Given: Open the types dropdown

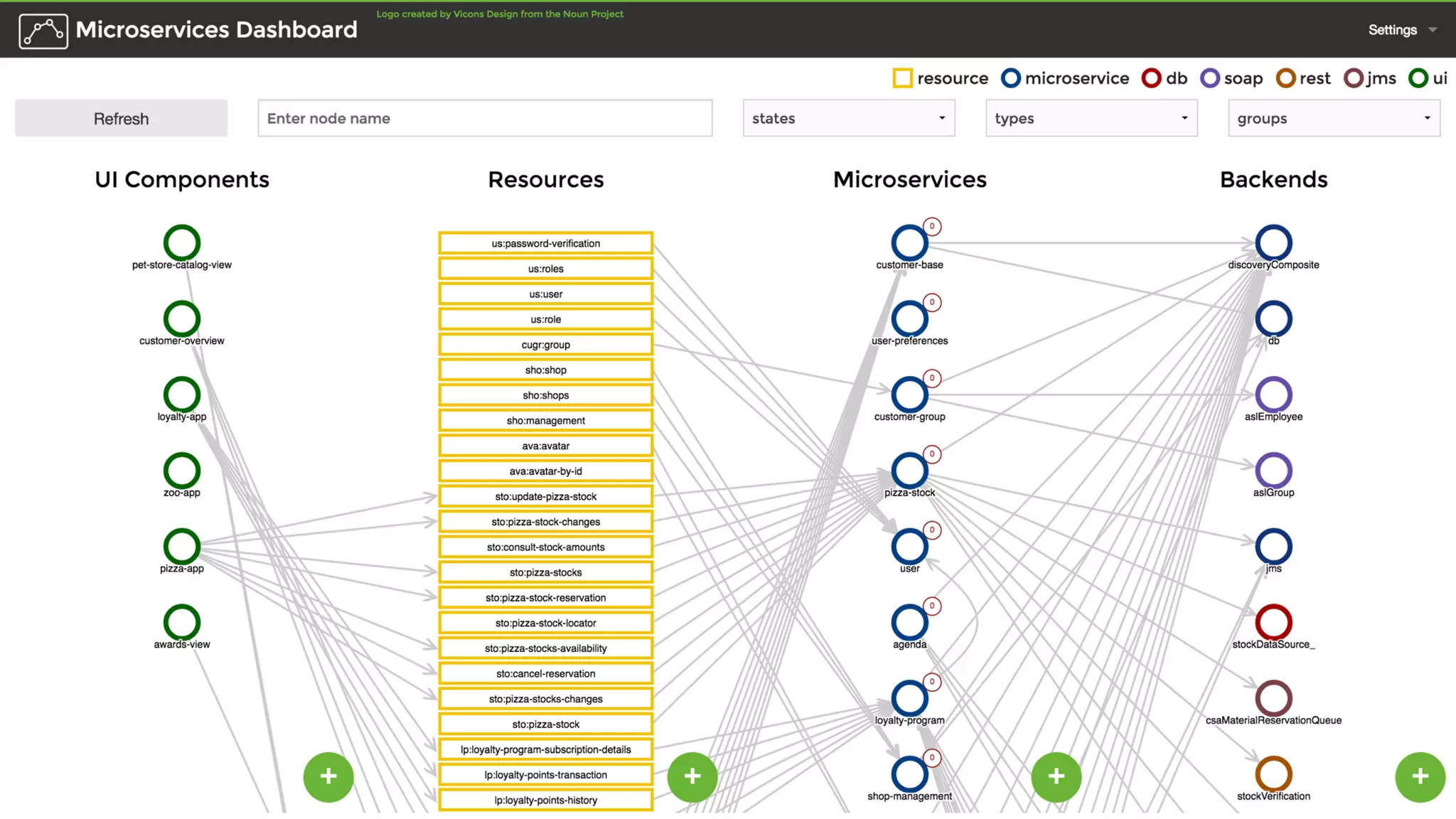Looking at the screenshot, I should point(1091,118).
